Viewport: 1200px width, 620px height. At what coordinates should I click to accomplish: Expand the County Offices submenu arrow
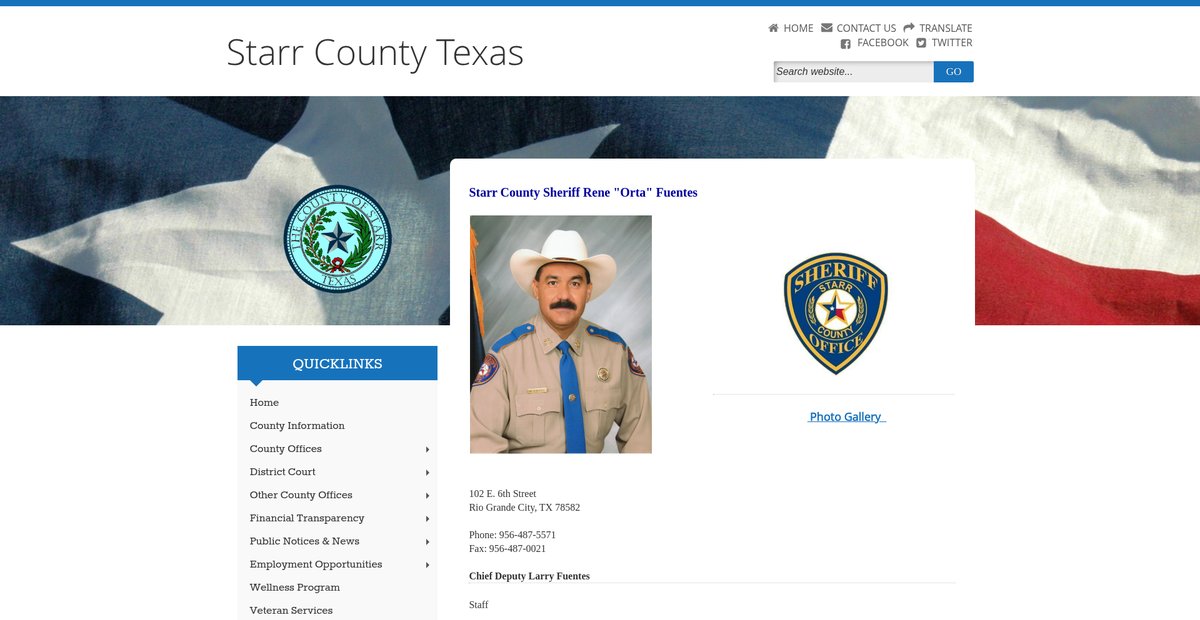(x=428, y=450)
